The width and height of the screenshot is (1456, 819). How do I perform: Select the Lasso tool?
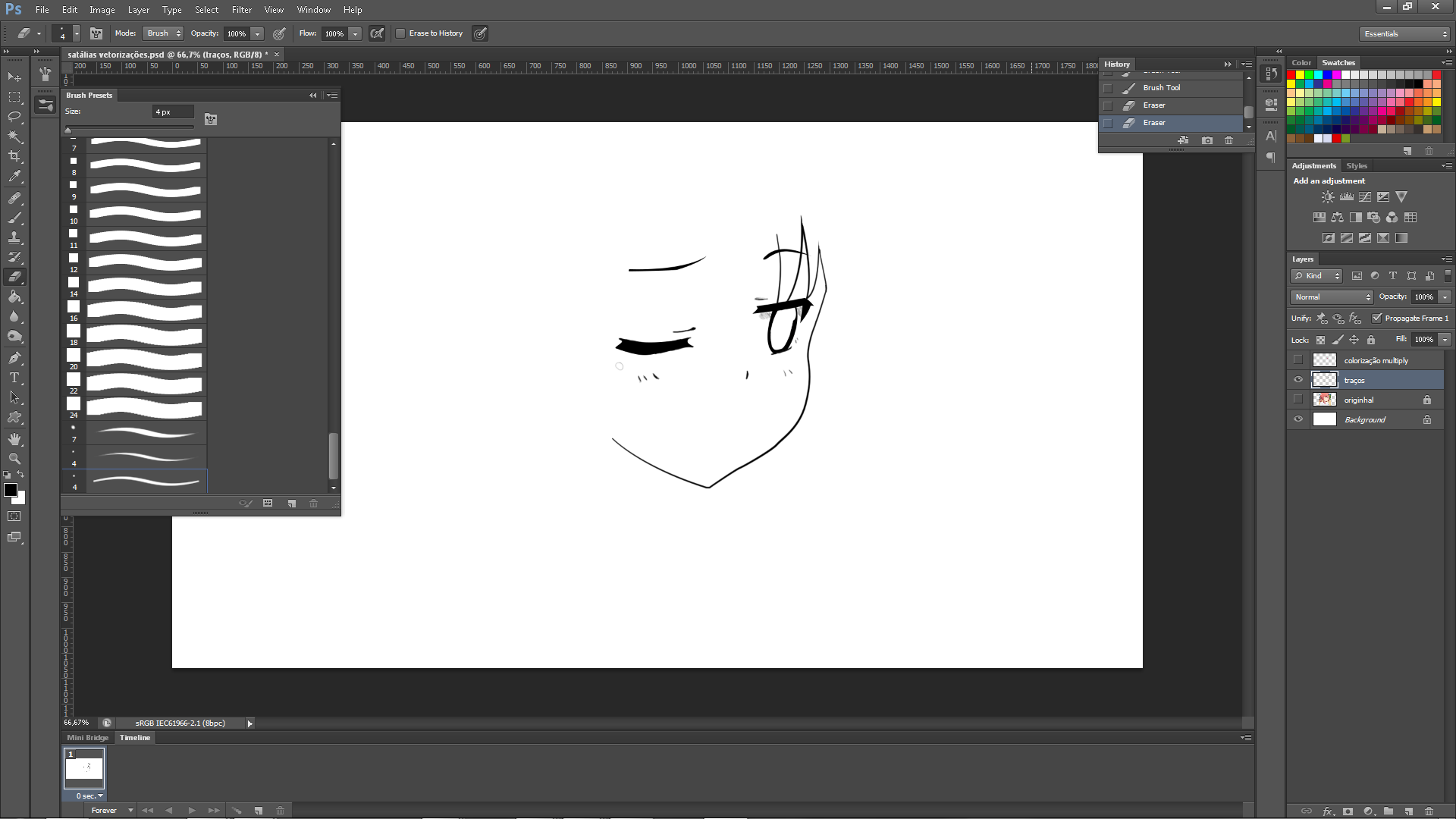click(x=14, y=117)
